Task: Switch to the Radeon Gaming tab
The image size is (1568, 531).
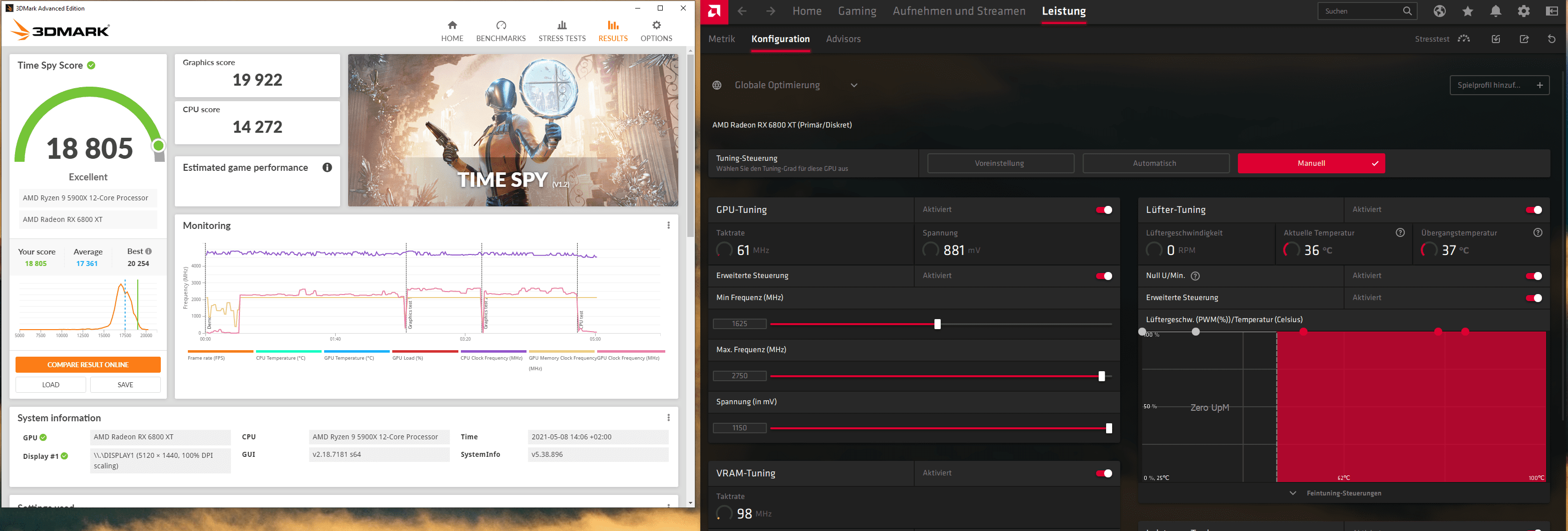Action: tap(857, 11)
